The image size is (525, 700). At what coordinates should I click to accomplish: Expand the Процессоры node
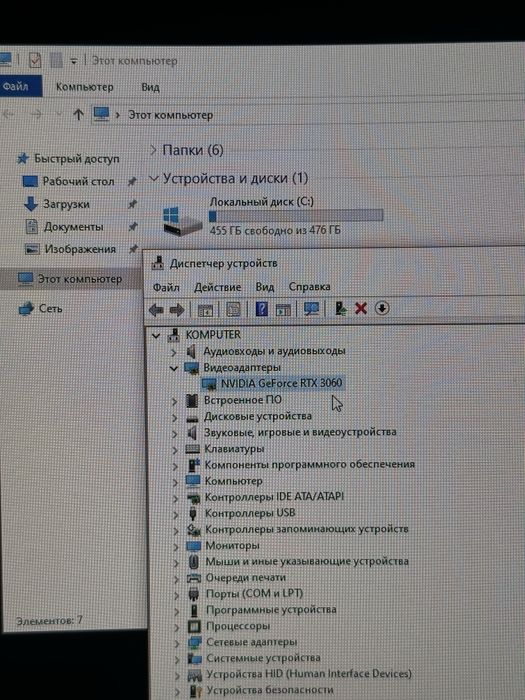tap(177, 628)
